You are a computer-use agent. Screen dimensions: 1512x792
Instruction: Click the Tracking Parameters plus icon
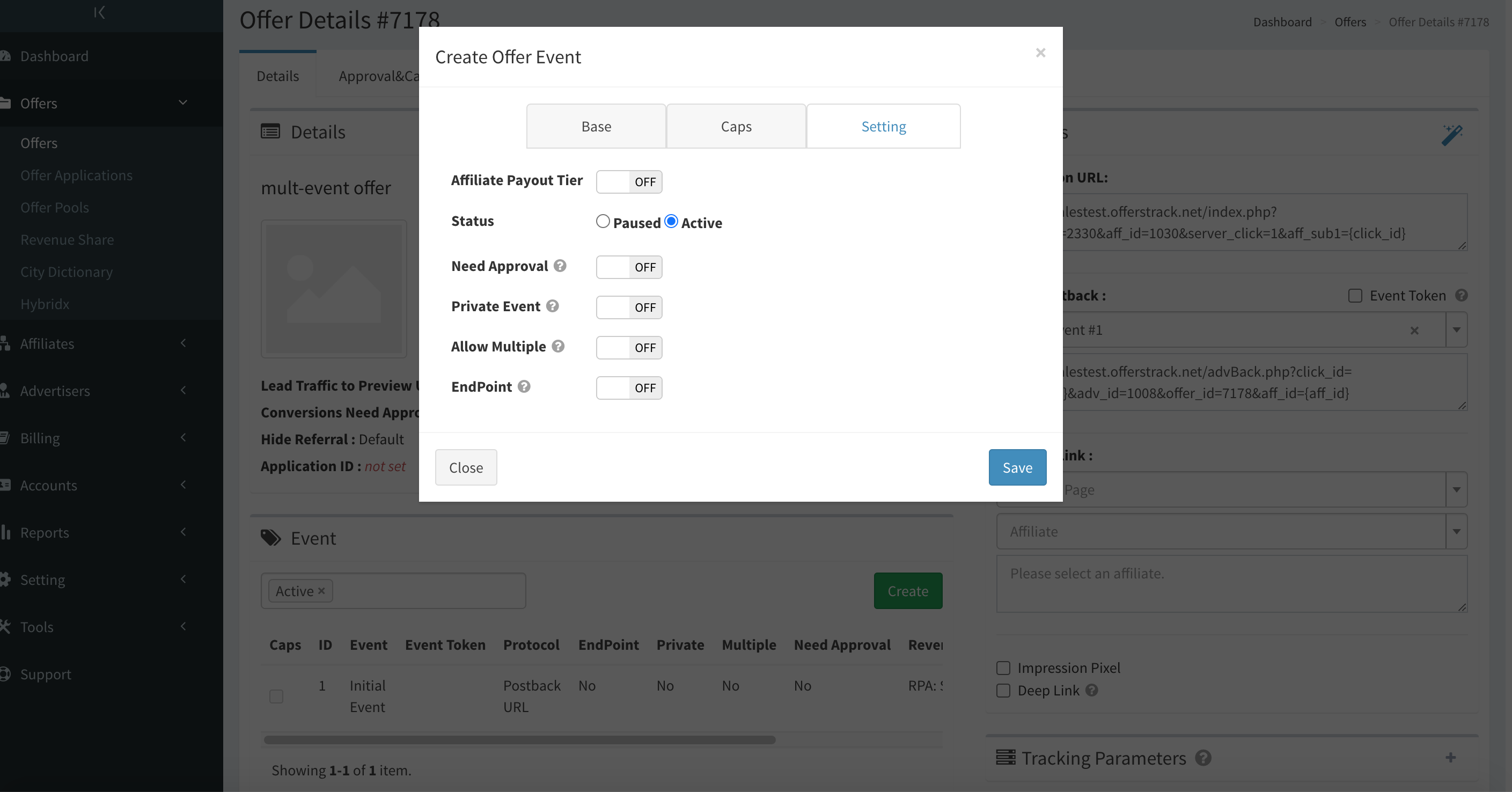click(x=1450, y=757)
